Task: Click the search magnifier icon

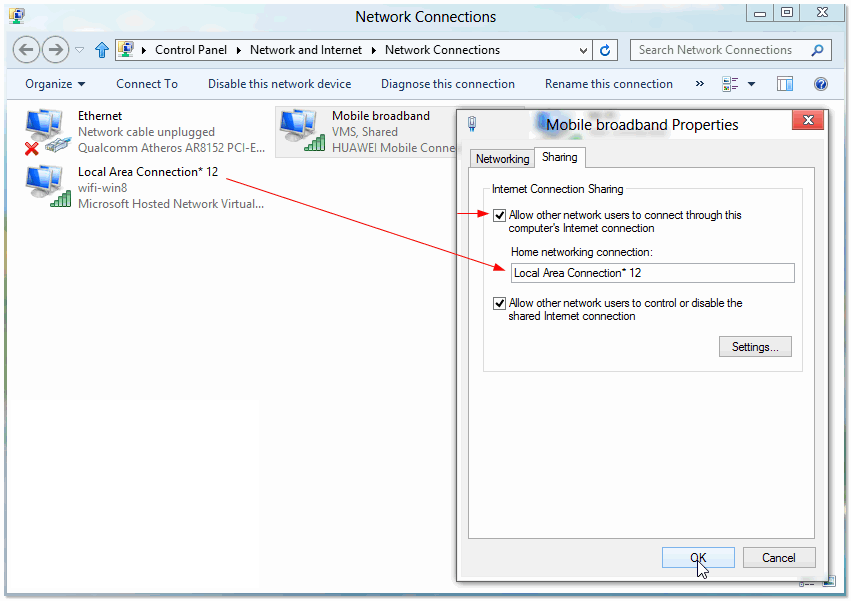Action: click(x=817, y=50)
